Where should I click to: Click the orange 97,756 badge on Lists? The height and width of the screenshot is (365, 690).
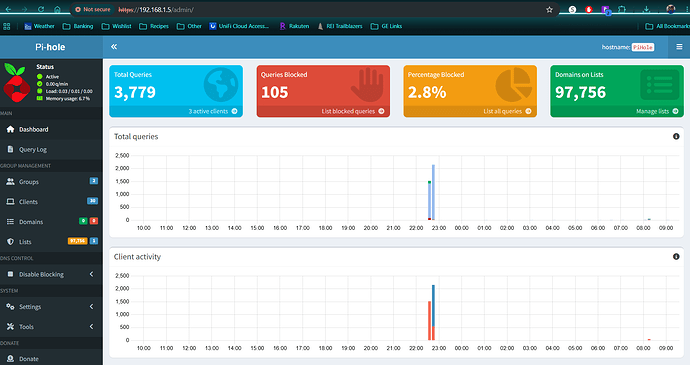77,241
